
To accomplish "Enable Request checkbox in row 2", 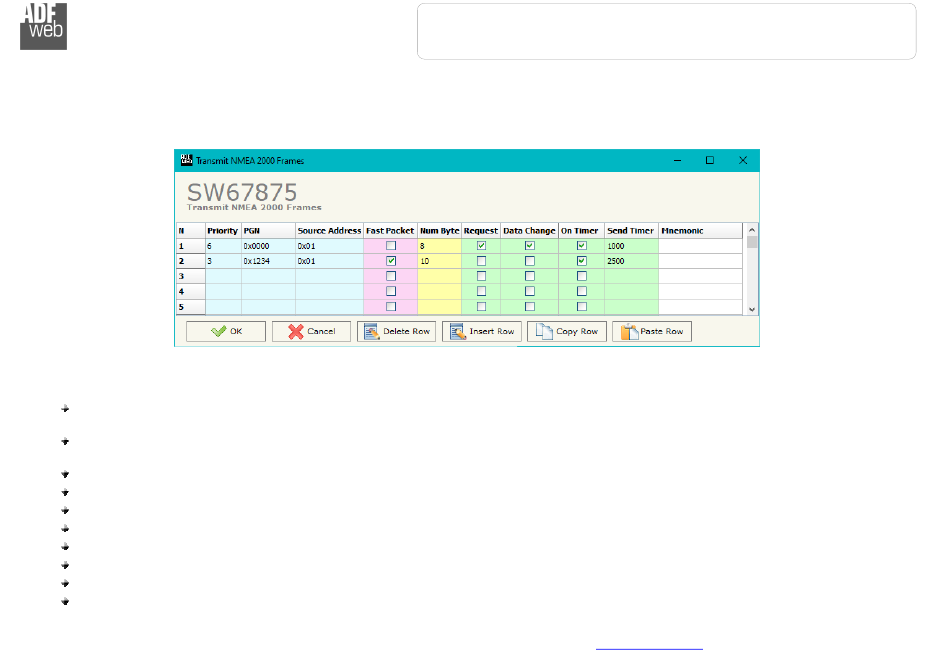I will (481, 261).
